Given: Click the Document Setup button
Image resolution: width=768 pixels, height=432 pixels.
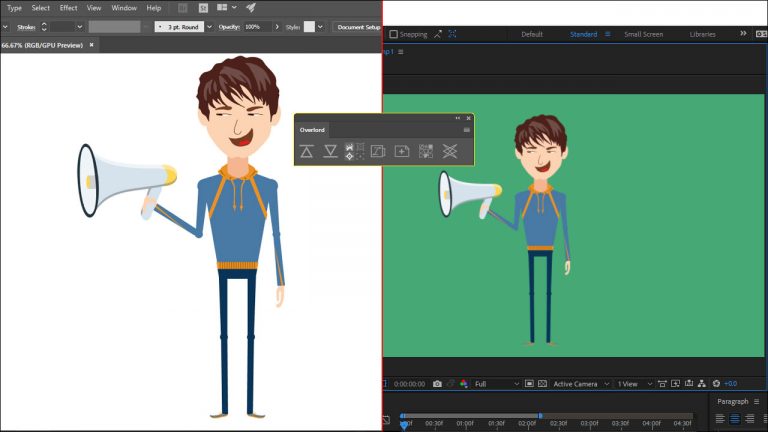Looking at the screenshot, I should pyautogui.click(x=358, y=27).
